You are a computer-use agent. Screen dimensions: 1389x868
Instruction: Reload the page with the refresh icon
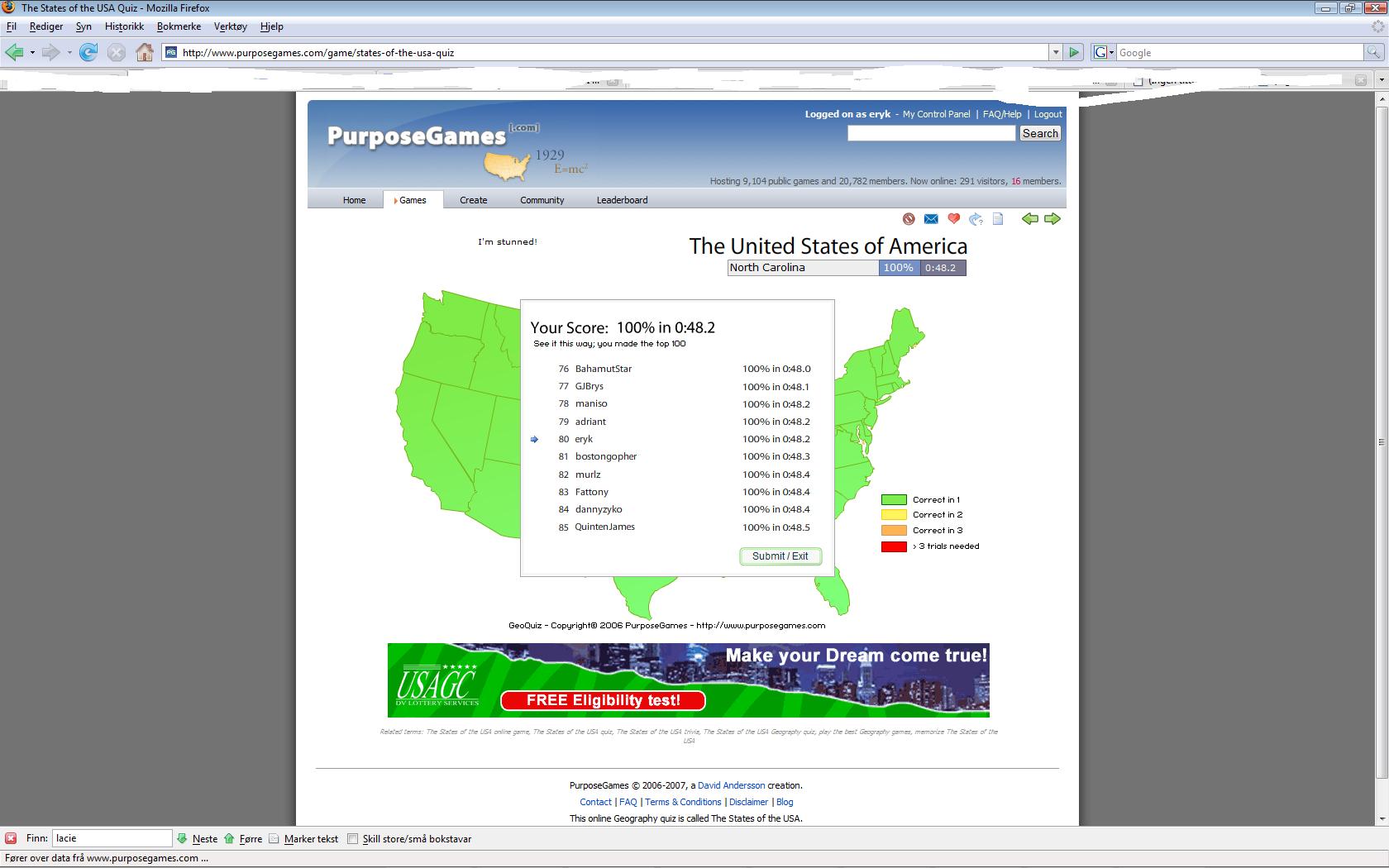88,52
